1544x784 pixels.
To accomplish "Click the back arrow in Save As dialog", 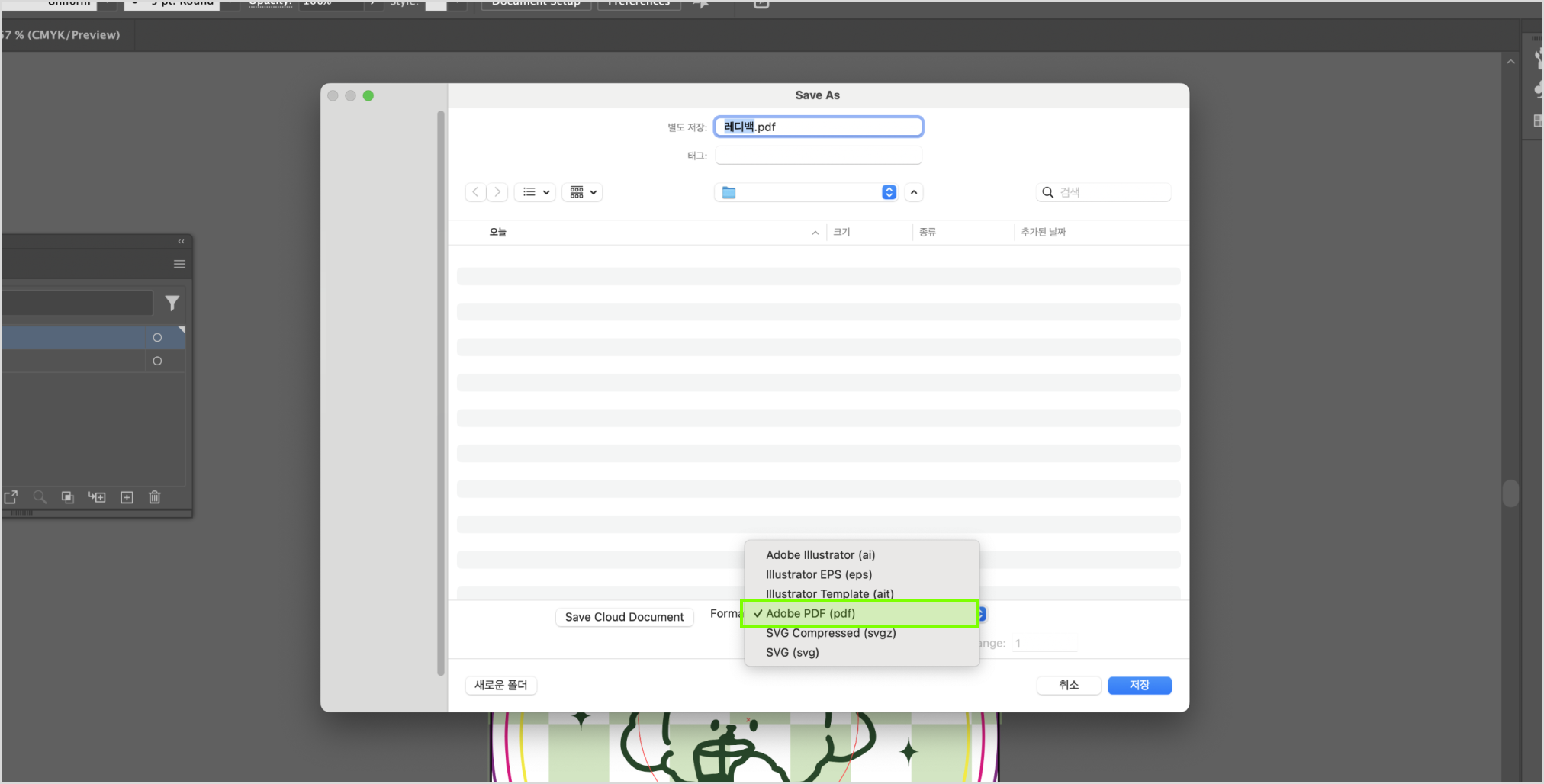I will [x=476, y=192].
